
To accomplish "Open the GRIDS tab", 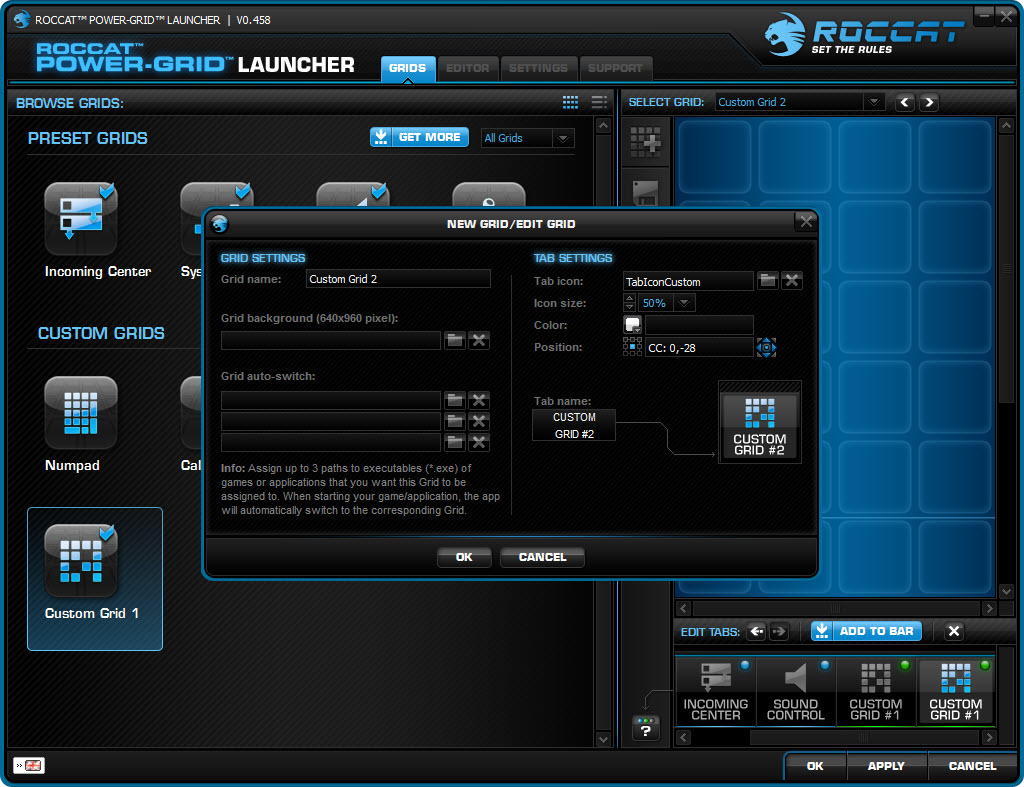I will (x=408, y=68).
